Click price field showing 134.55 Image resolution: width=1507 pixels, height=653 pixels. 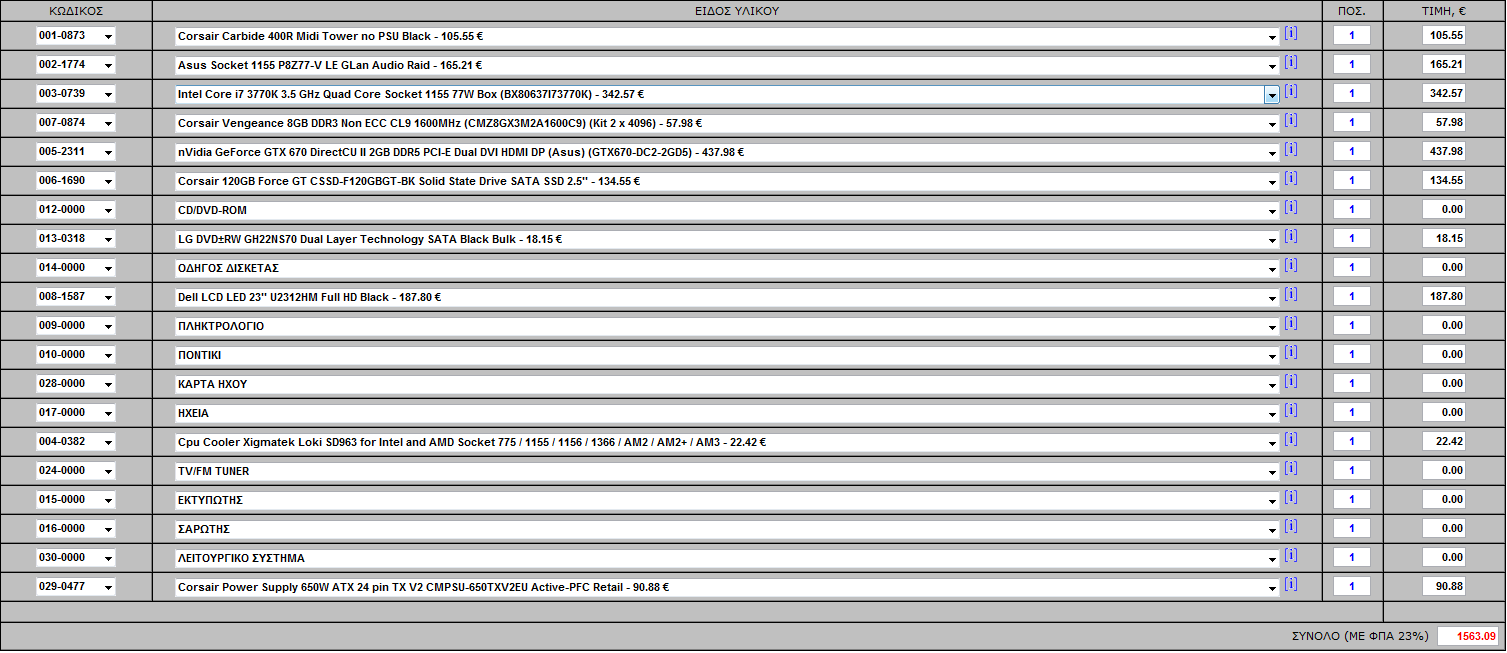[x=1444, y=181]
